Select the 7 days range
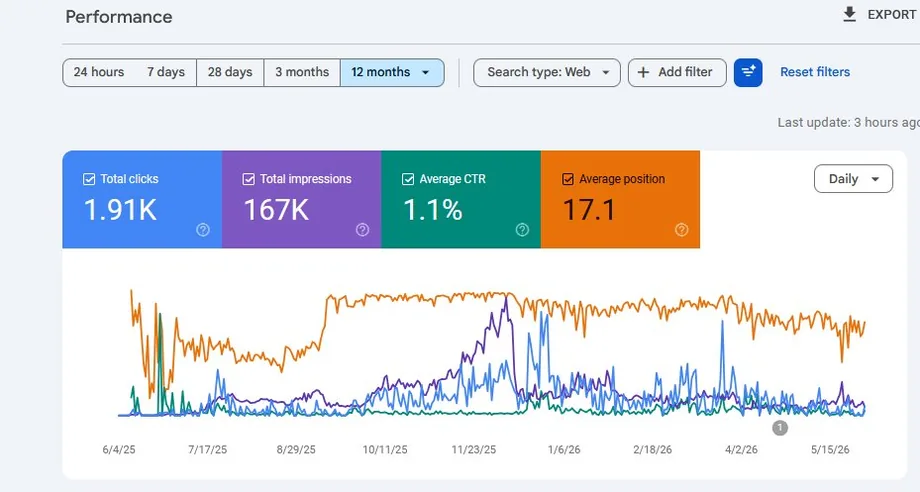The width and height of the screenshot is (920, 492). tap(165, 72)
